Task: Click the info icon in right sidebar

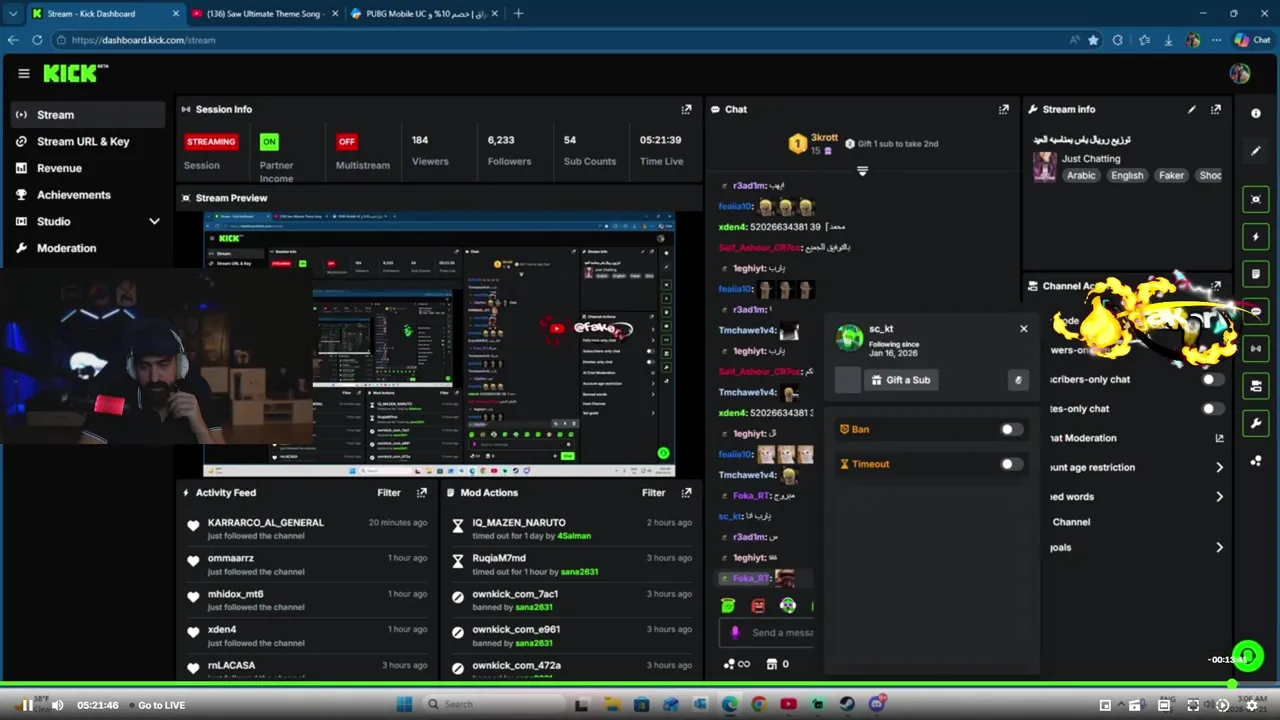Action: (1256, 113)
